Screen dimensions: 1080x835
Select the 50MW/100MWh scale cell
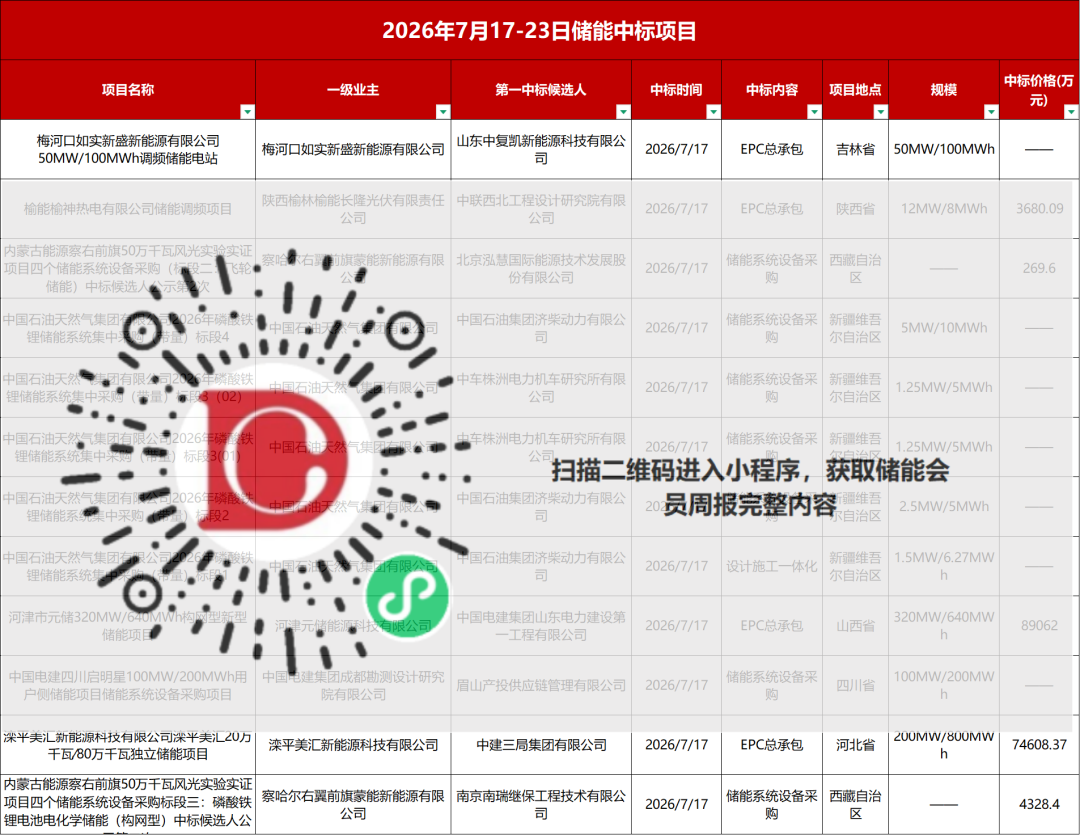944,150
